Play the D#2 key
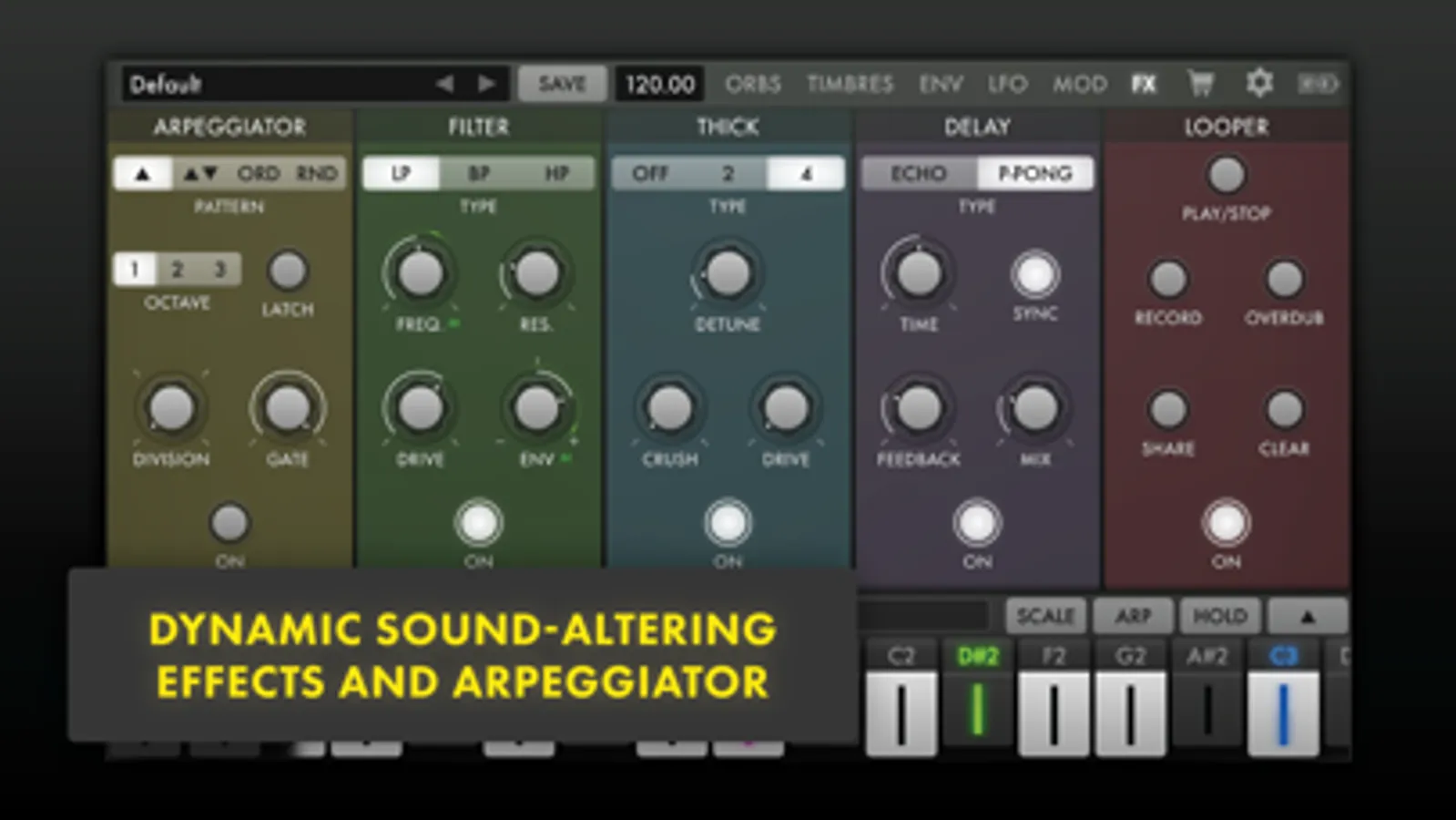The height and width of the screenshot is (820, 1456). tap(977, 697)
